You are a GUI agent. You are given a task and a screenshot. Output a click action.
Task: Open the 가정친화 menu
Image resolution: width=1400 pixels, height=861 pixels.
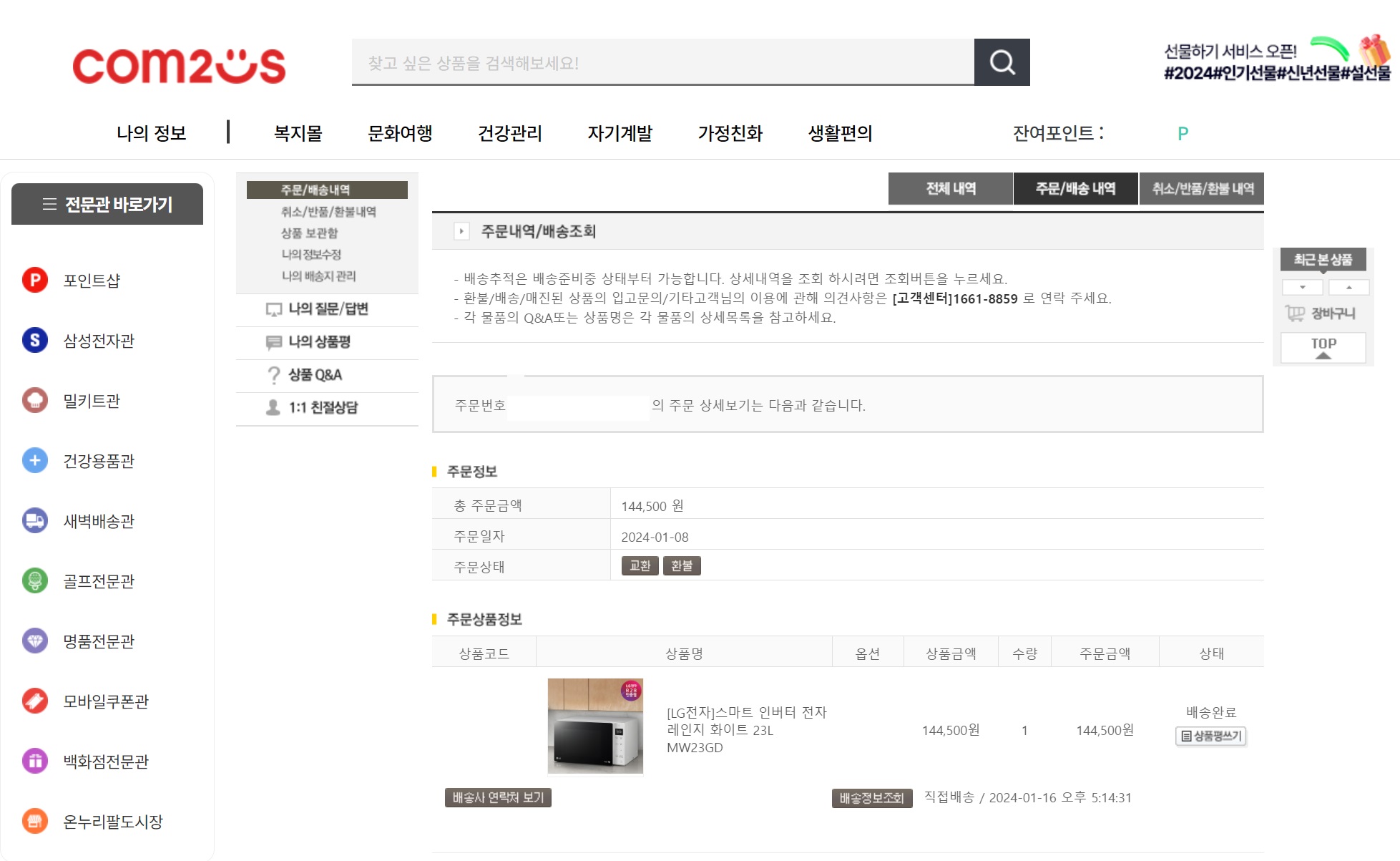730,133
